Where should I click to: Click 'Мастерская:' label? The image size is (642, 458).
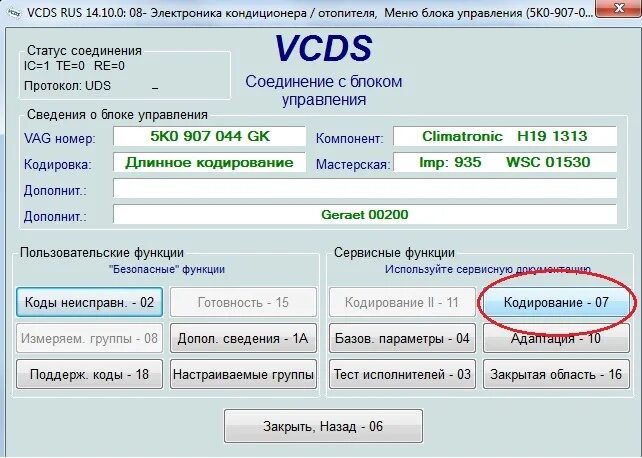[x=353, y=165]
